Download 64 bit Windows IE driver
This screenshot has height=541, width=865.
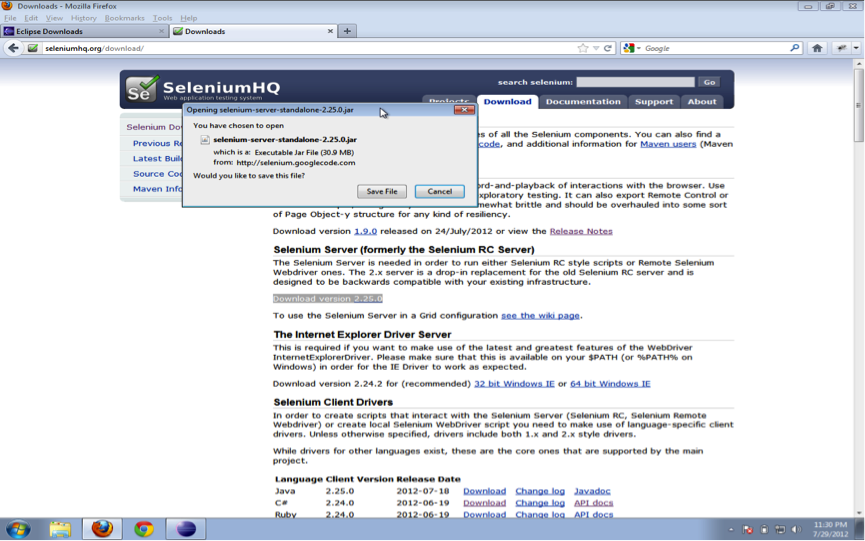(x=610, y=383)
